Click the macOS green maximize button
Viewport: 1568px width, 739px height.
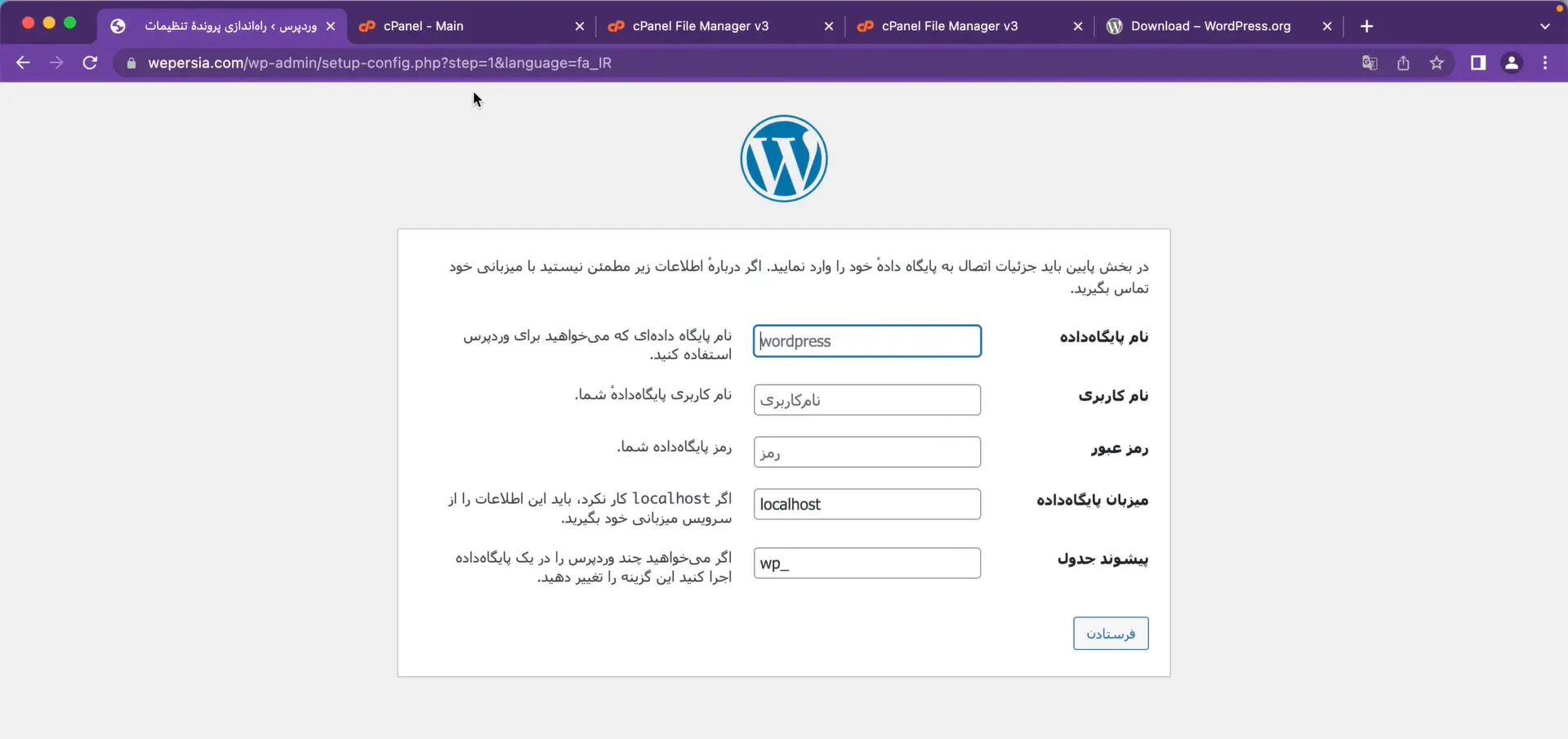[70, 23]
